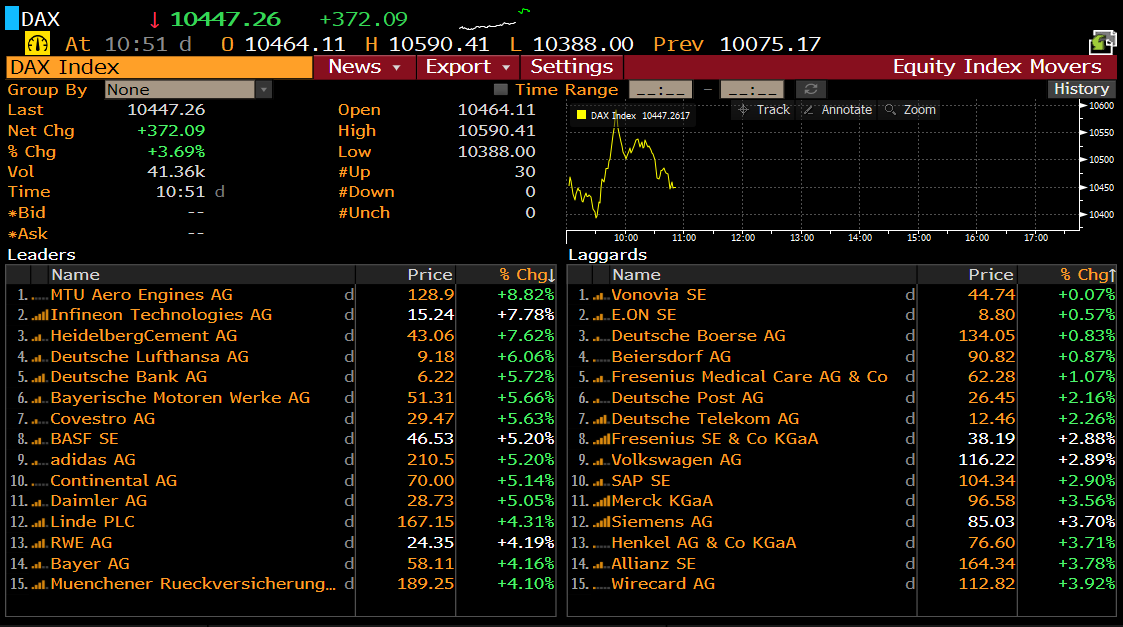Image resolution: width=1123 pixels, height=627 pixels.
Task: Click the #Up value 30
Action: click(525, 172)
